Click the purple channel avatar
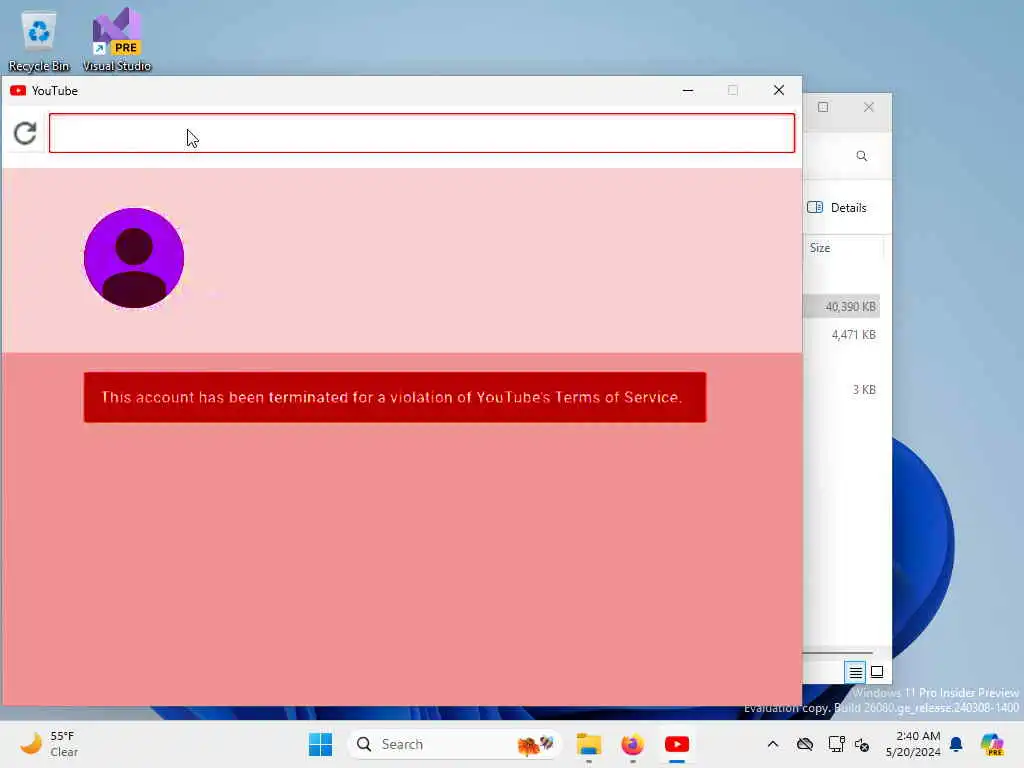 (x=134, y=258)
